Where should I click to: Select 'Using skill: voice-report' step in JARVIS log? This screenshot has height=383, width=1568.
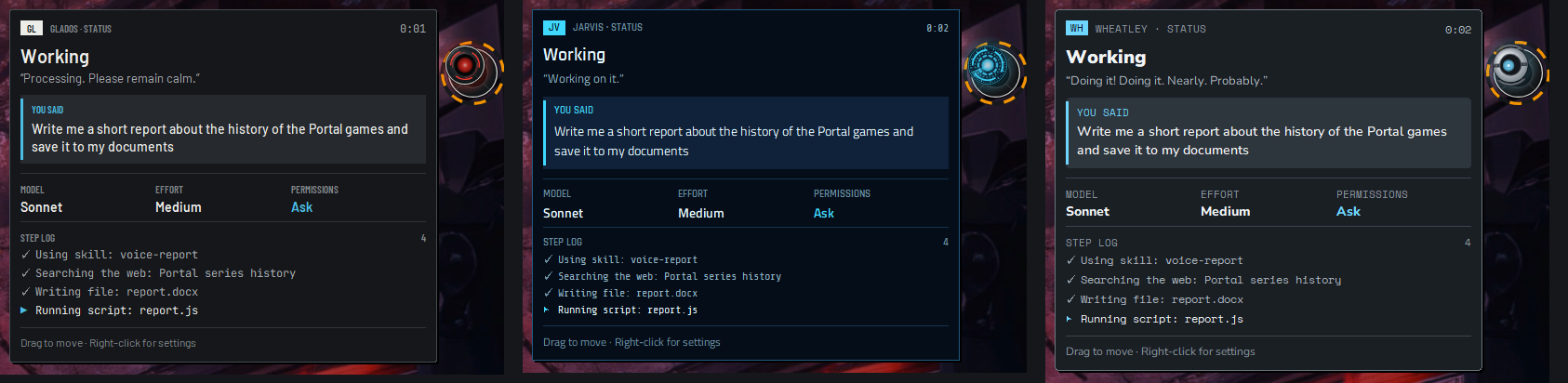click(620, 260)
